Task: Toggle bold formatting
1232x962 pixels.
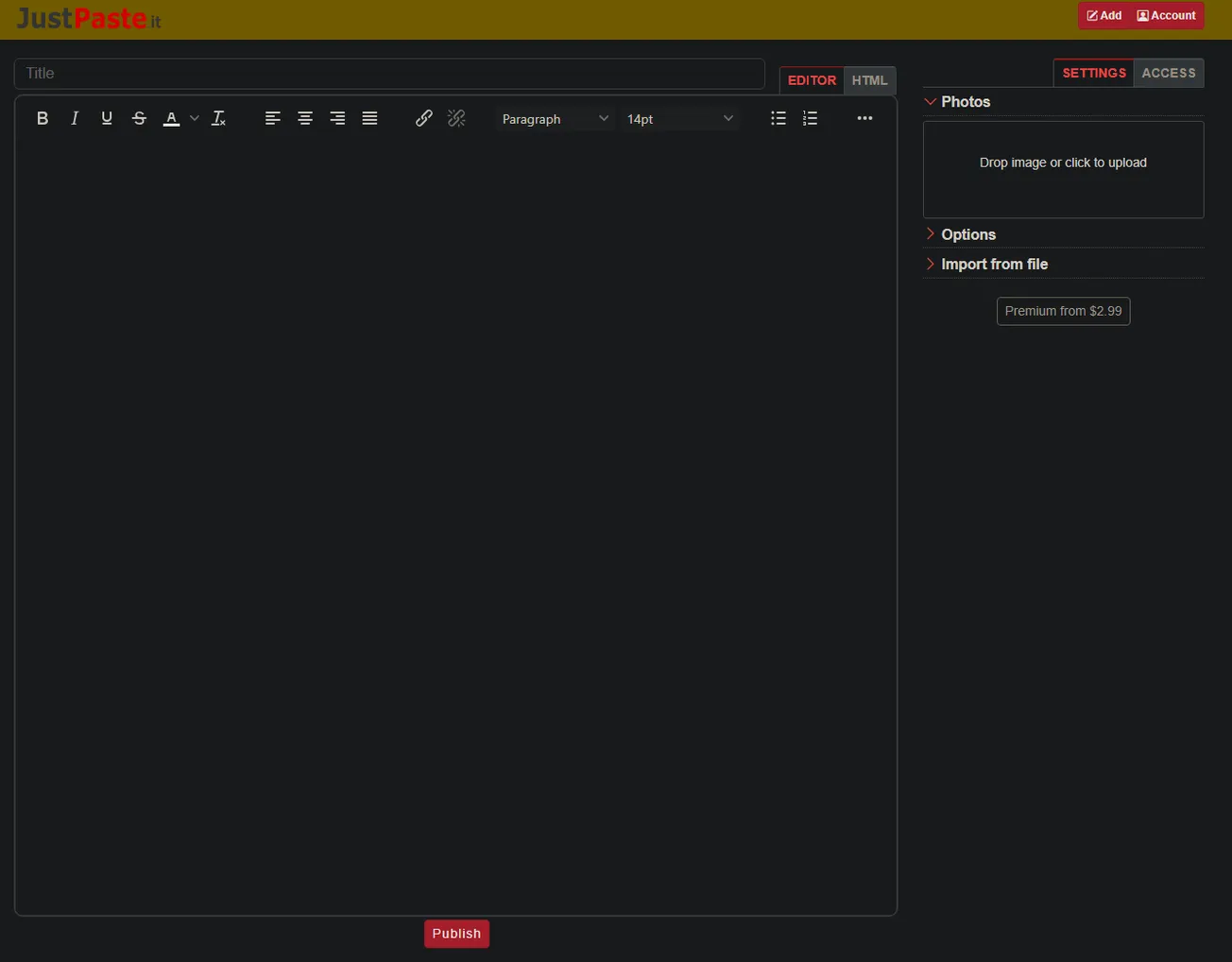Action: click(x=43, y=118)
